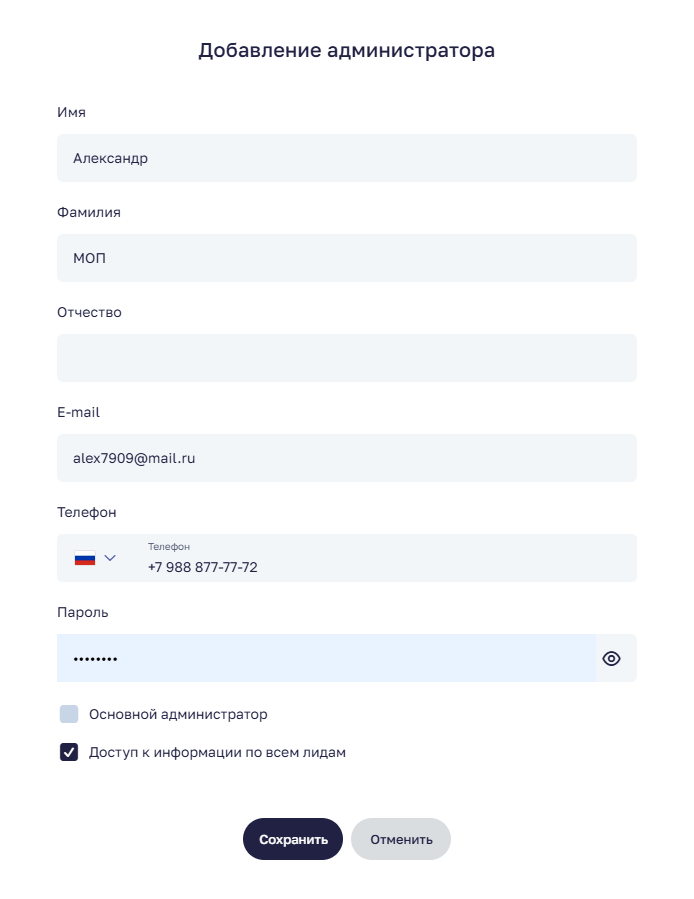Click the Фамилия field containing МОП
The width and height of the screenshot is (694, 899).
click(346, 258)
